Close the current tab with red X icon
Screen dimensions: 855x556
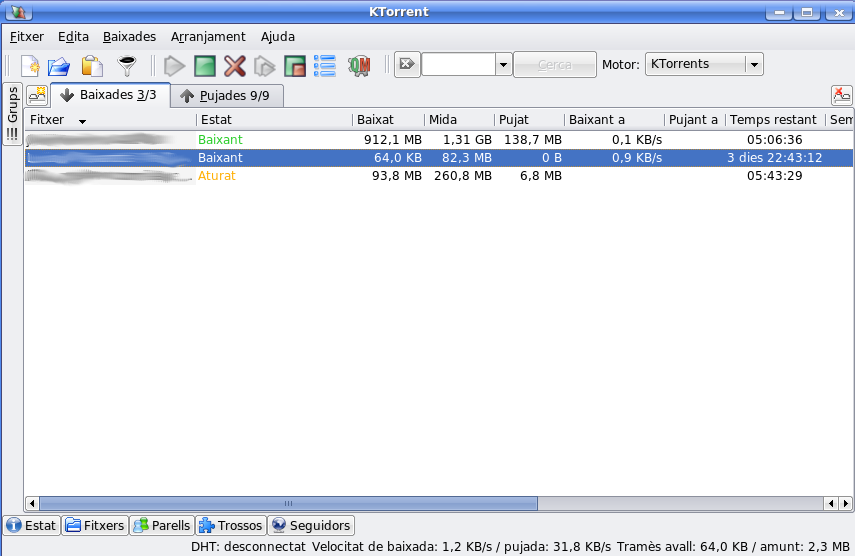click(841, 95)
